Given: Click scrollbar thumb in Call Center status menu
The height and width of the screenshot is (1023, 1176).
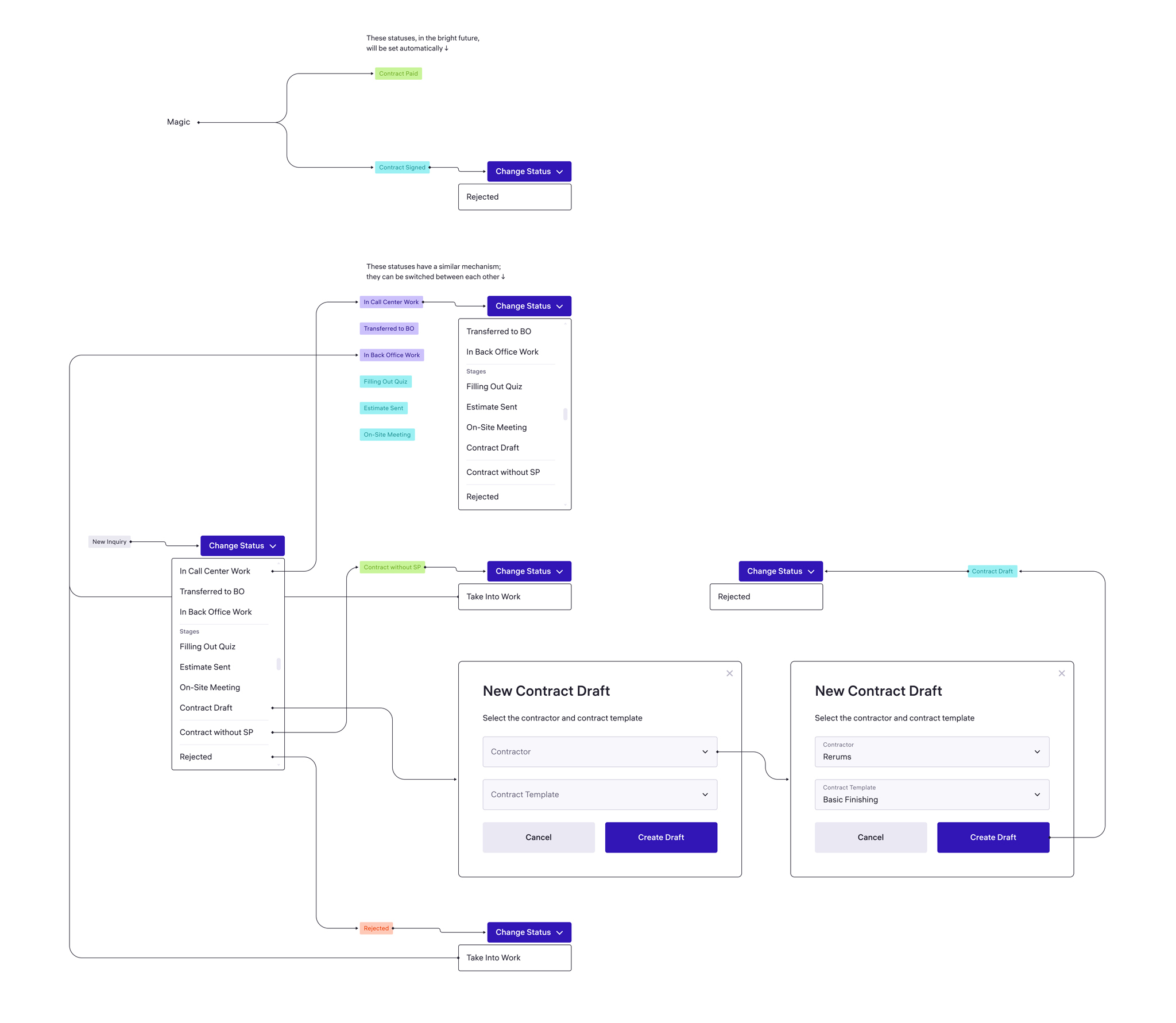Looking at the screenshot, I should [565, 414].
